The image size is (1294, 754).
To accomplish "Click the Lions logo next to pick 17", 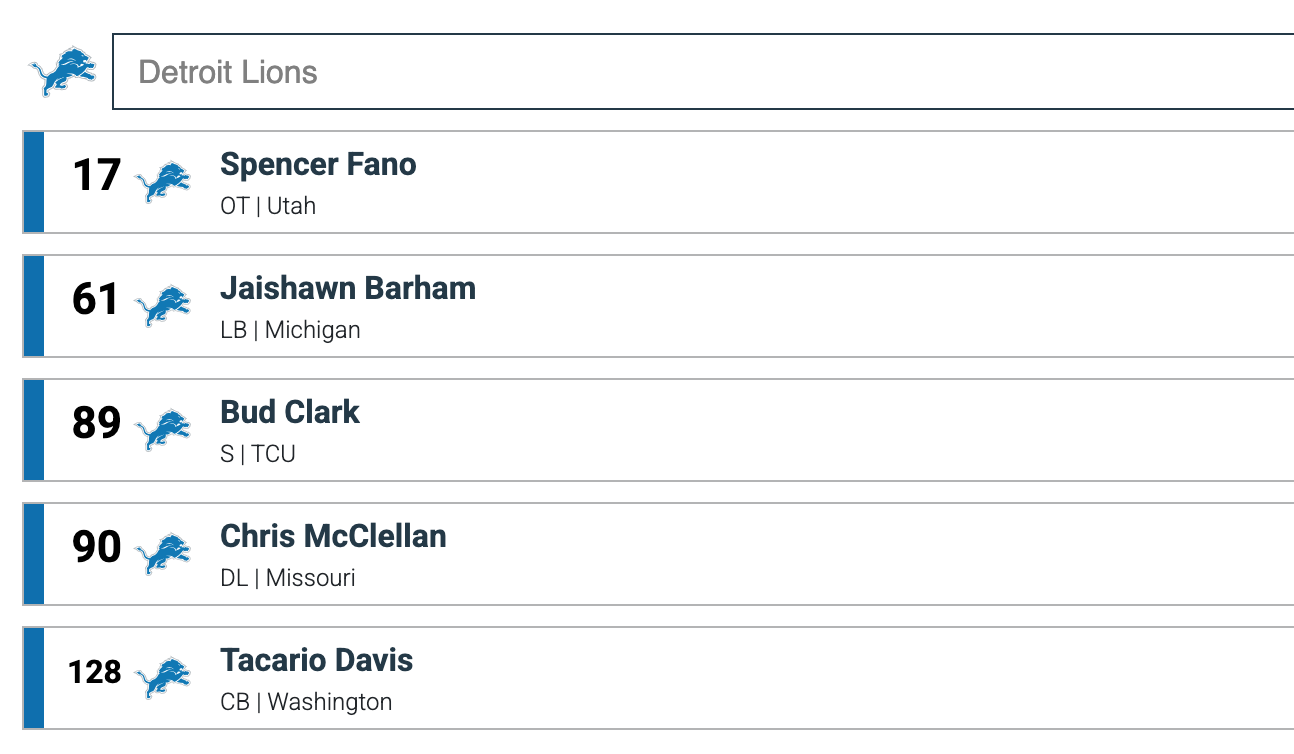I will click(x=163, y=182).
